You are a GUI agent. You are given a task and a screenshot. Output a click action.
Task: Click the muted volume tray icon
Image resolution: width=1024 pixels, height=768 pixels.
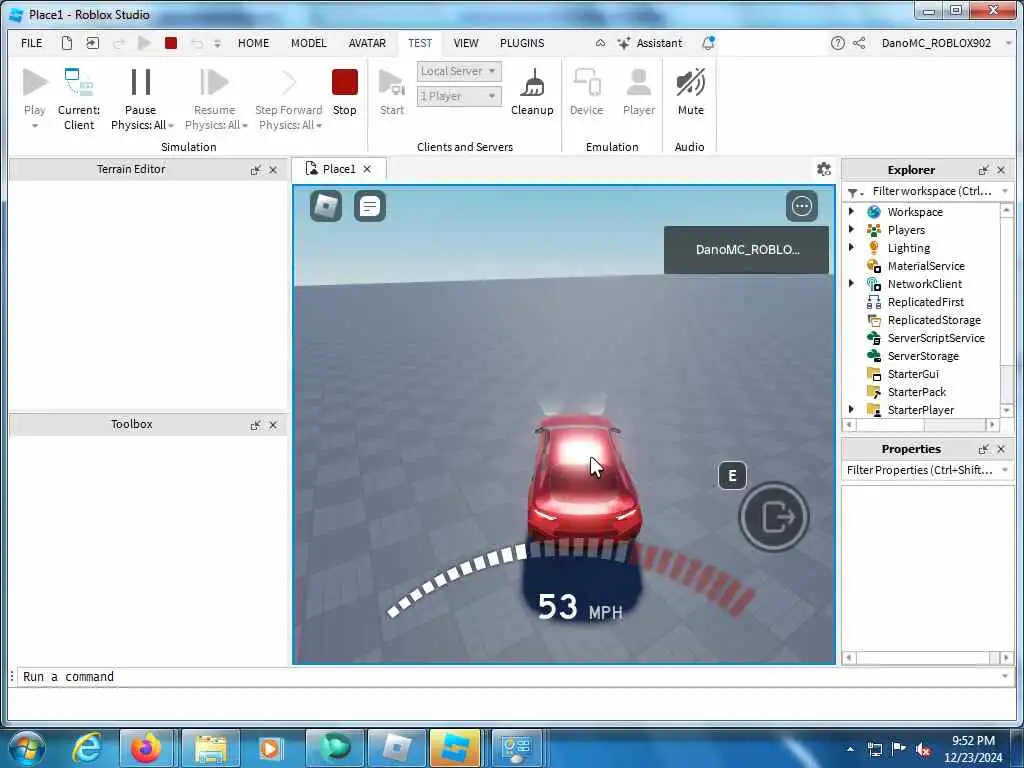tap(923, 750)
